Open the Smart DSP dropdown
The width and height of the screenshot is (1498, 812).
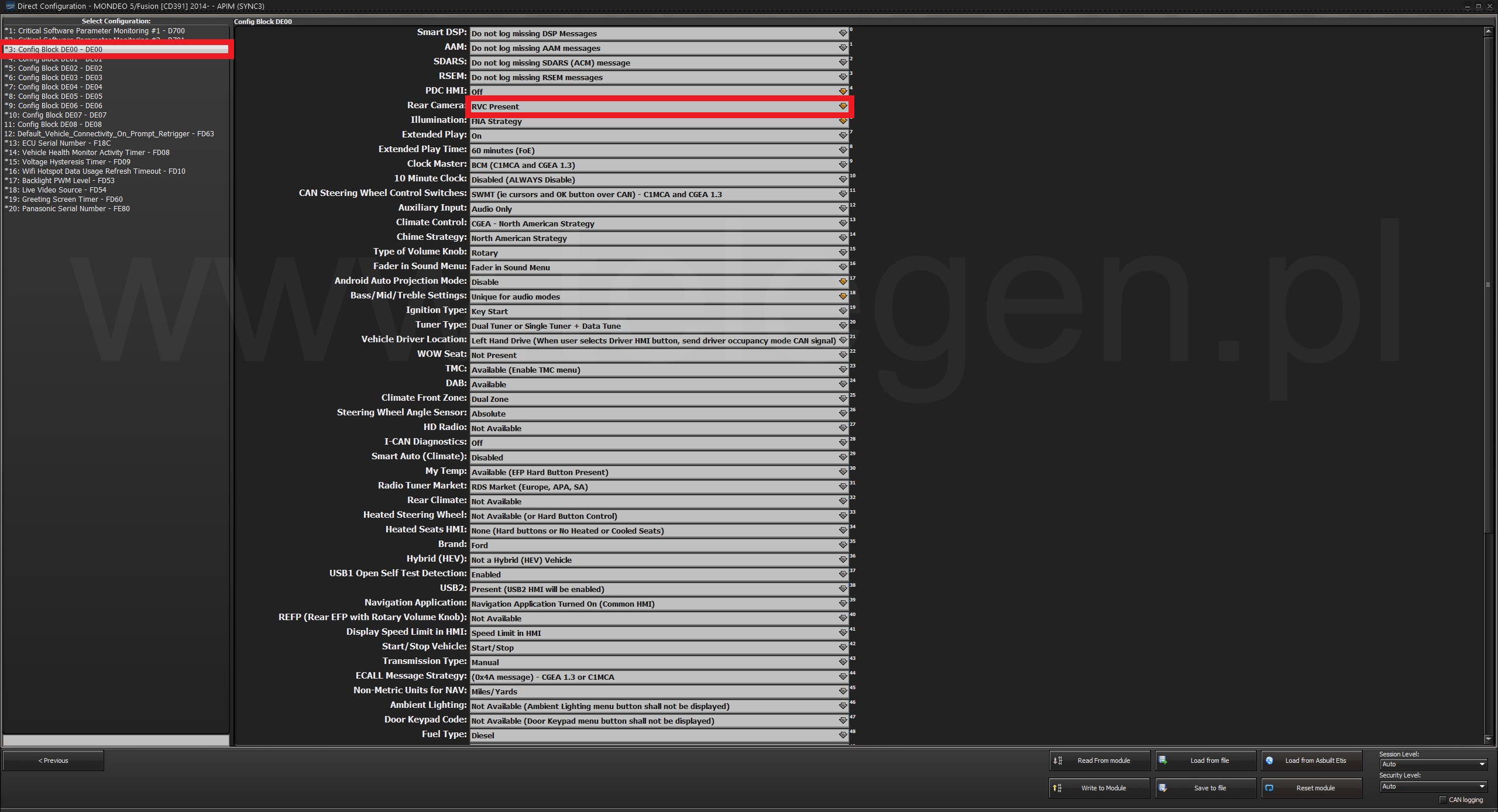click(x=659, y=33)
